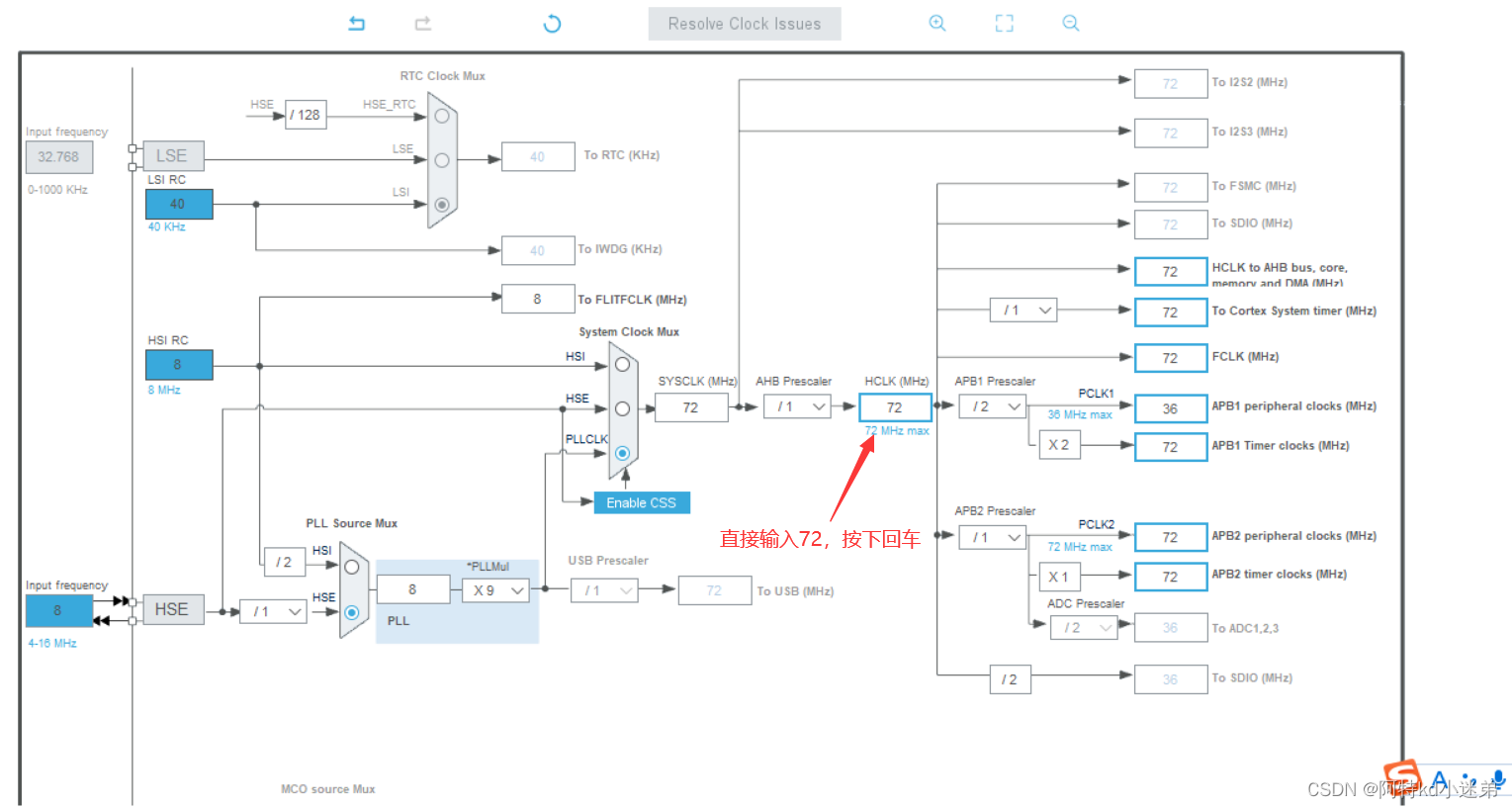
Task: Click the PLL input 8 value box
Action: [413, 589]
